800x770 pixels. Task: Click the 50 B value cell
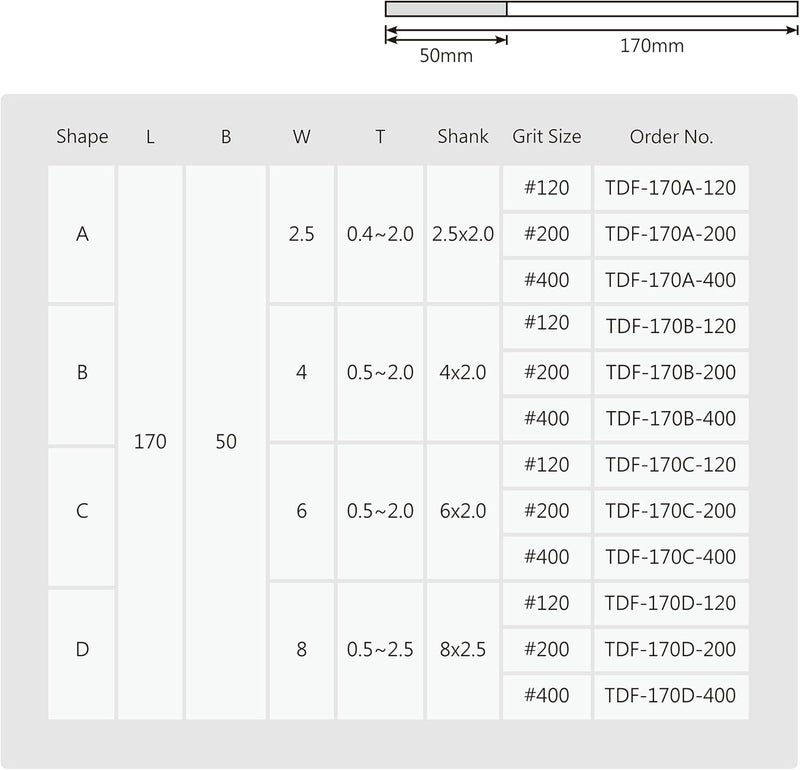[226, 441]
